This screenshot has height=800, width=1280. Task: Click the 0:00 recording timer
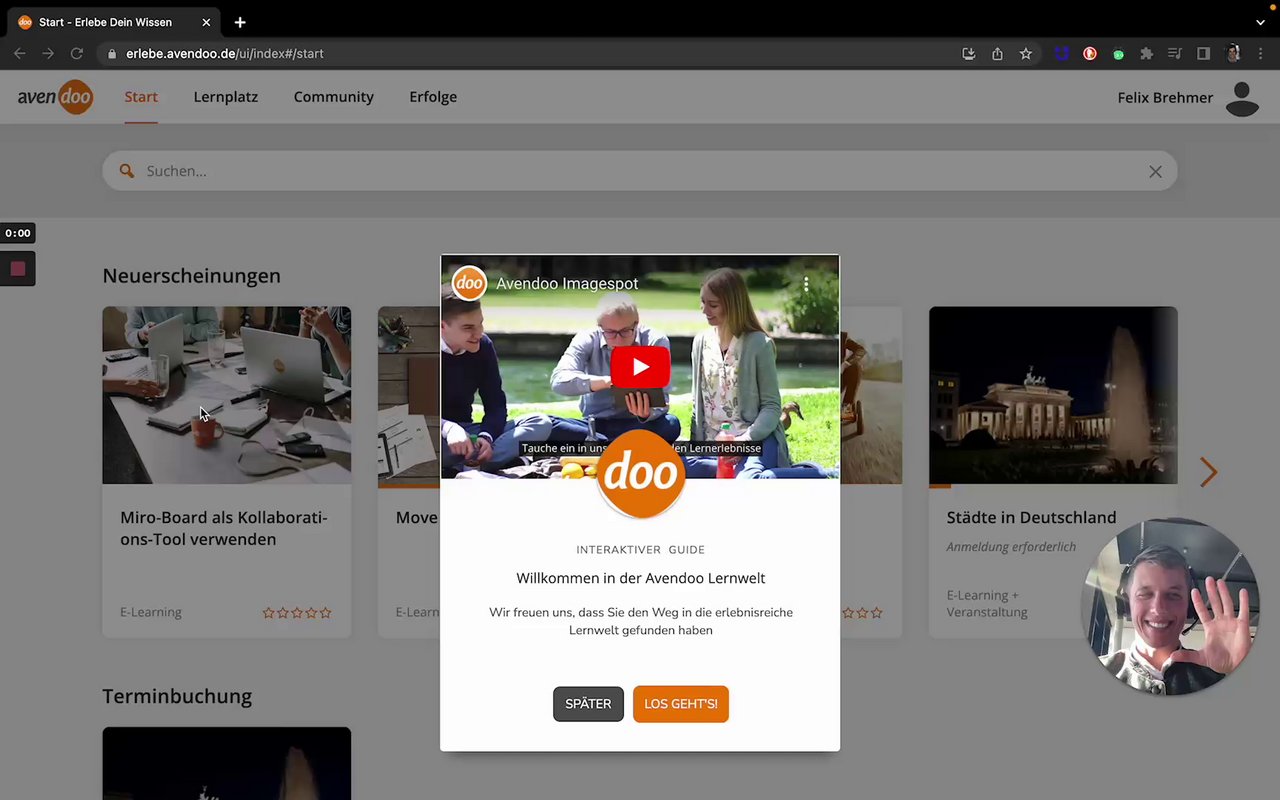pyautogui.click(x=18, y=233)
